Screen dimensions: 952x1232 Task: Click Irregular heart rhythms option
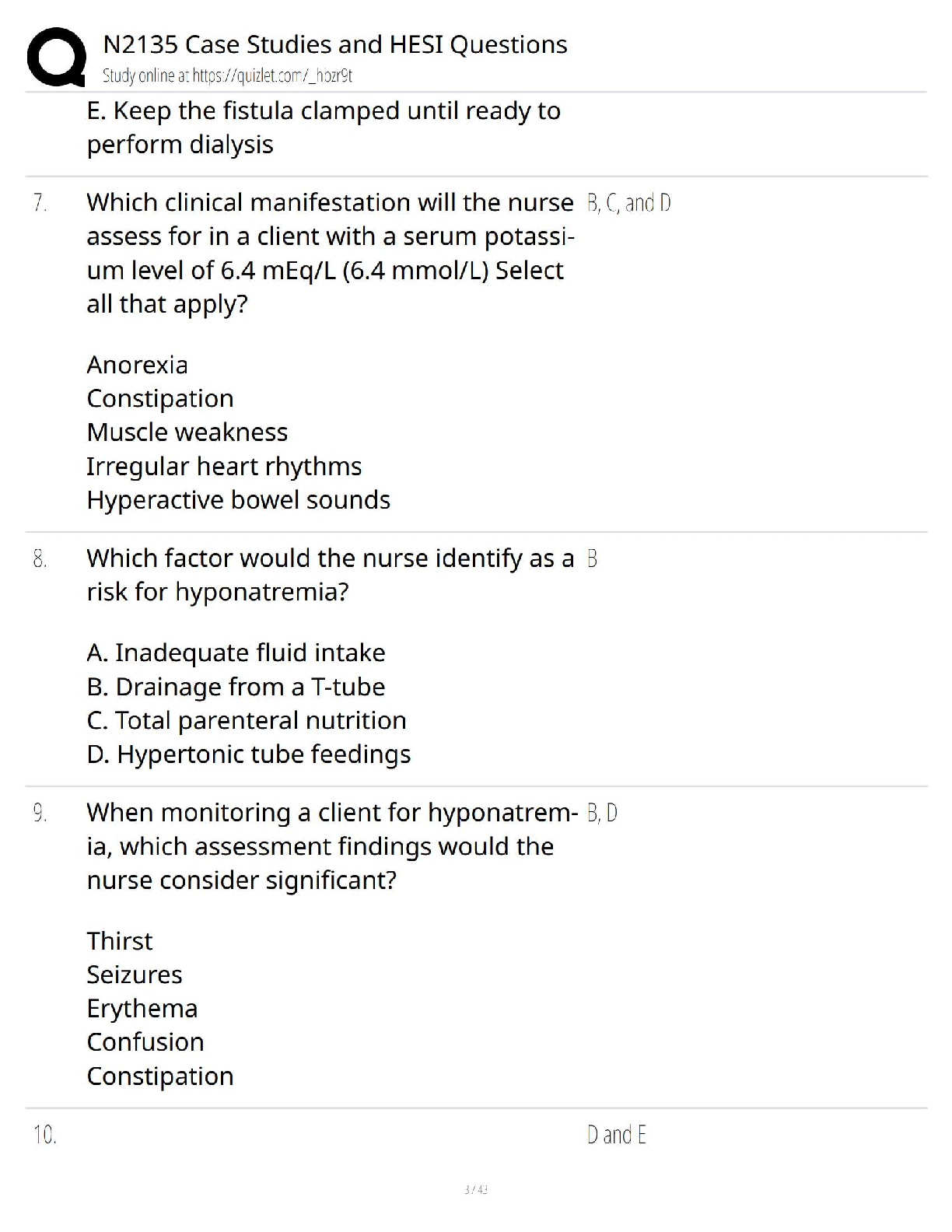[x=224, y=467]
